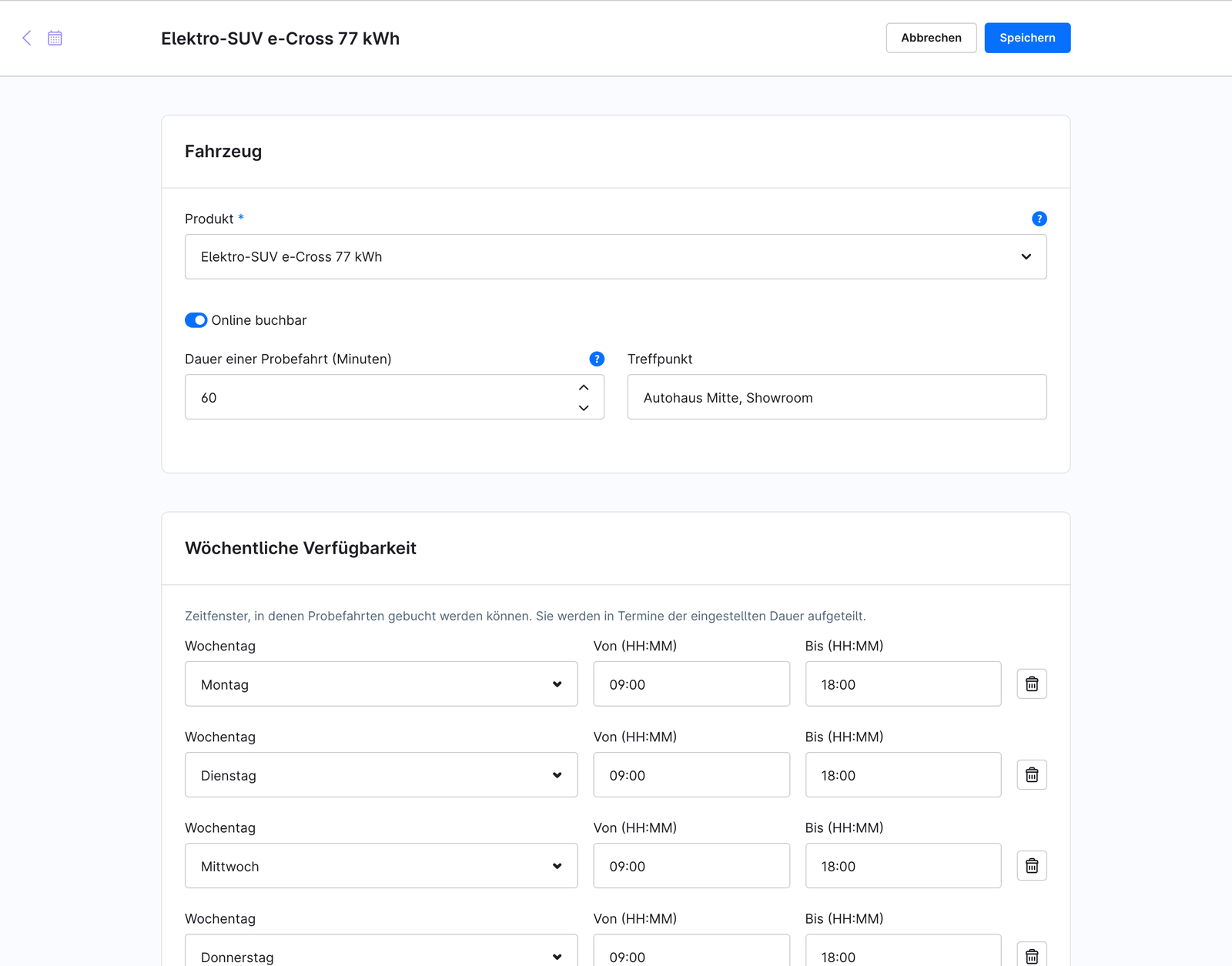
Task: Edit the Dienstag Bis time field
Action: [x=903, y=774]
